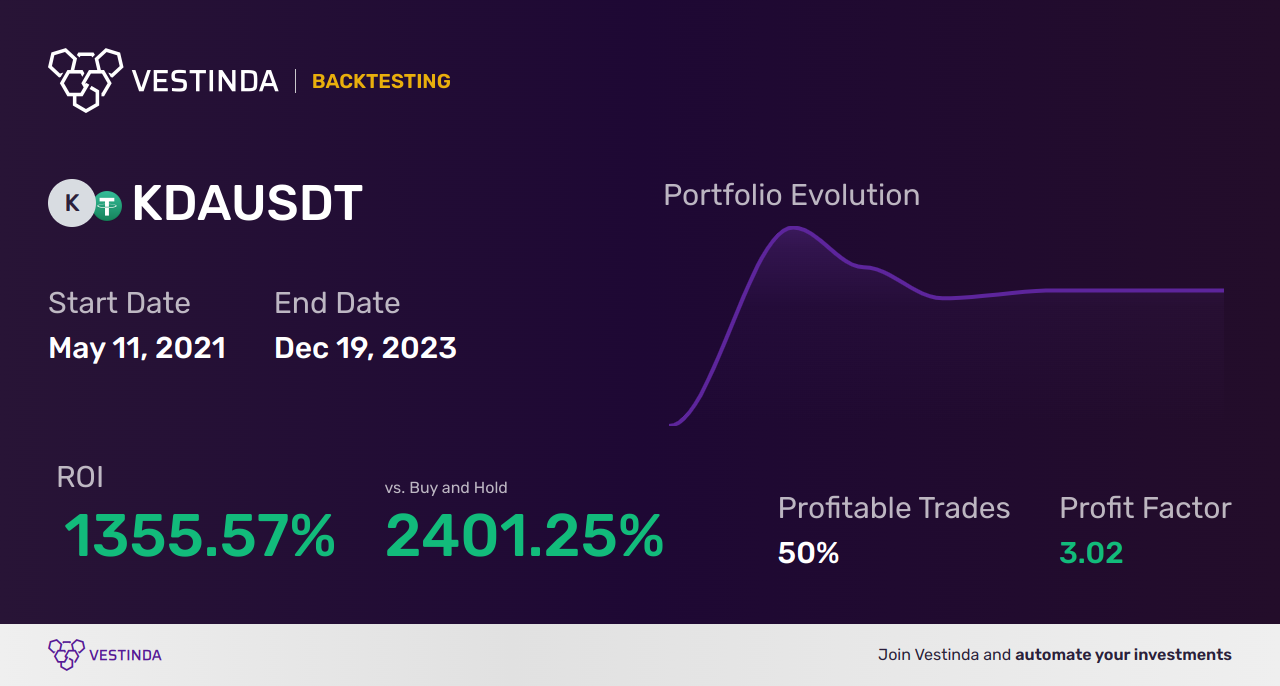
Task: Click the purple Vestinda footer logo icon
Action: pos(66,654)
